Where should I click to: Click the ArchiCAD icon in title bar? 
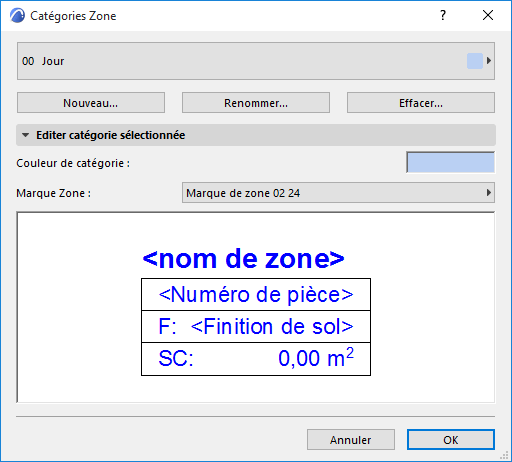(x=17, y=16)
